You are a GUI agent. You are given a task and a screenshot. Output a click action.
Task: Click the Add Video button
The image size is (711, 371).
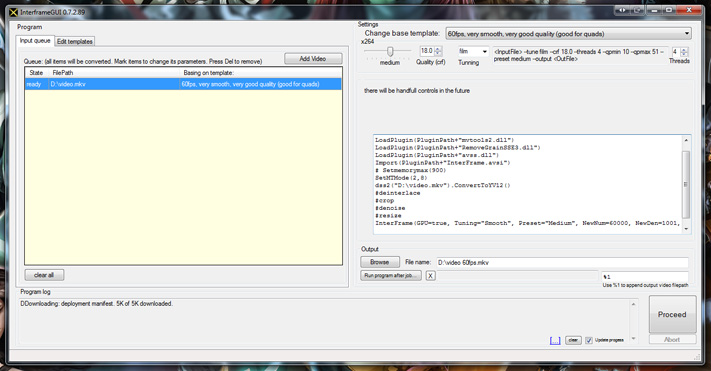[313, 59]
